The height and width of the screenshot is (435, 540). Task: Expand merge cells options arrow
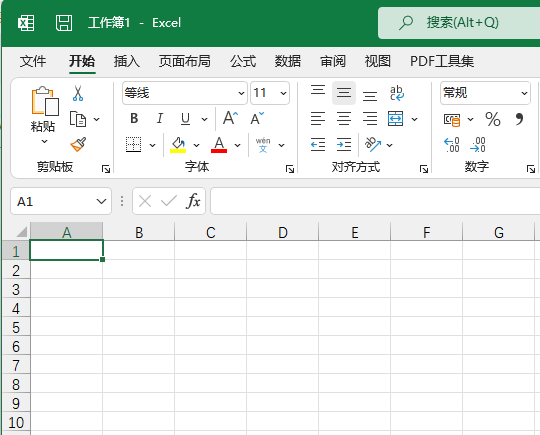coord(415,119)
